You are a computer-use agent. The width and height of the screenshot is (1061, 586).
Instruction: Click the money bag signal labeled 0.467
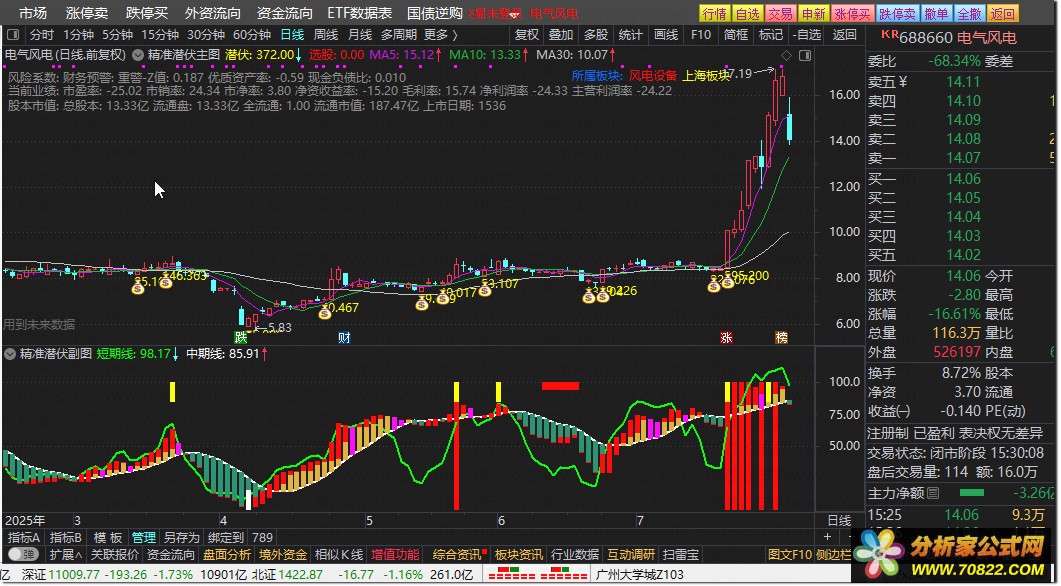pyautogui.click(x=325, y=311)
